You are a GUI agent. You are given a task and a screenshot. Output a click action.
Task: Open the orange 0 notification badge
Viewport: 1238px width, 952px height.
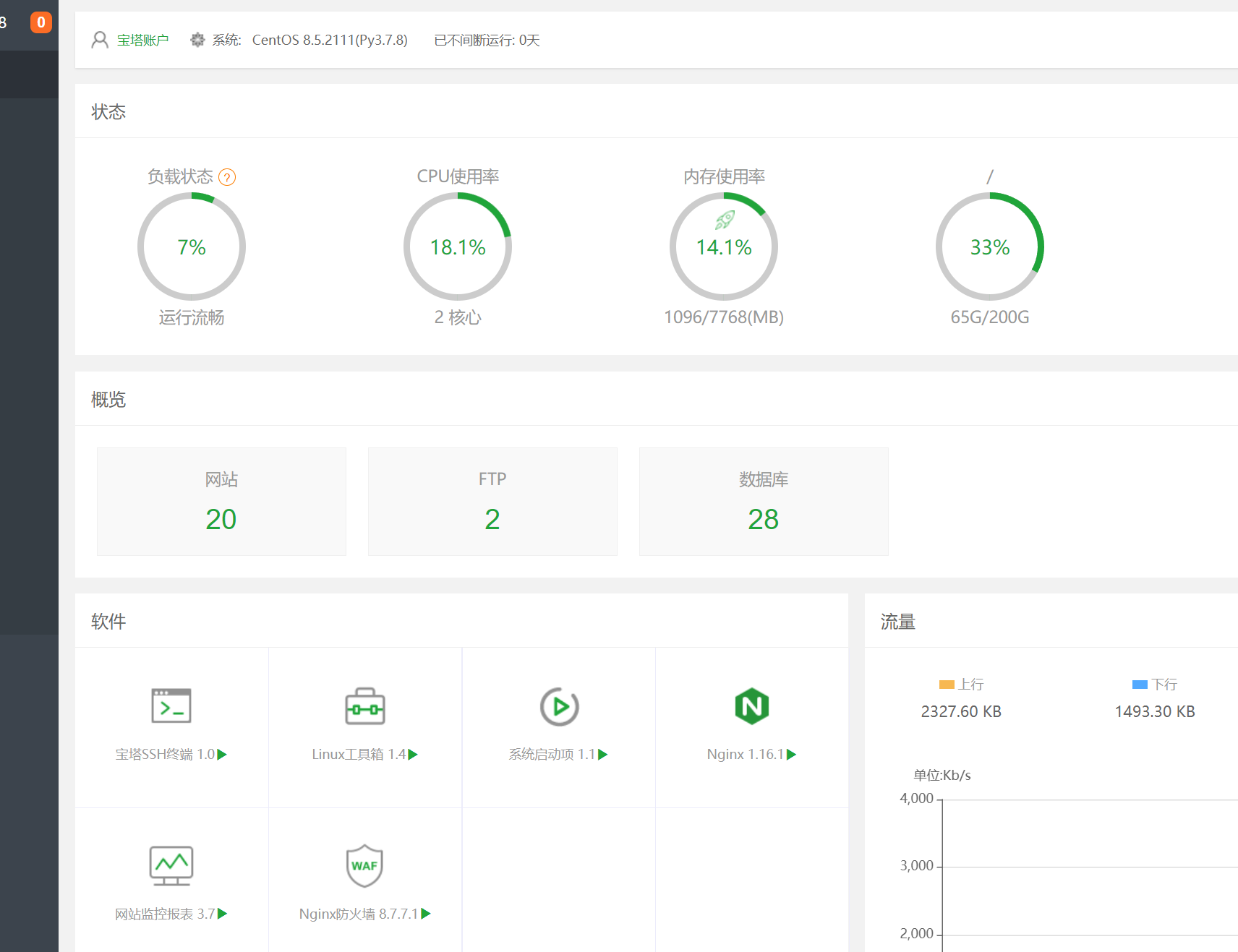pyautogui.click(x=41, y=22)
